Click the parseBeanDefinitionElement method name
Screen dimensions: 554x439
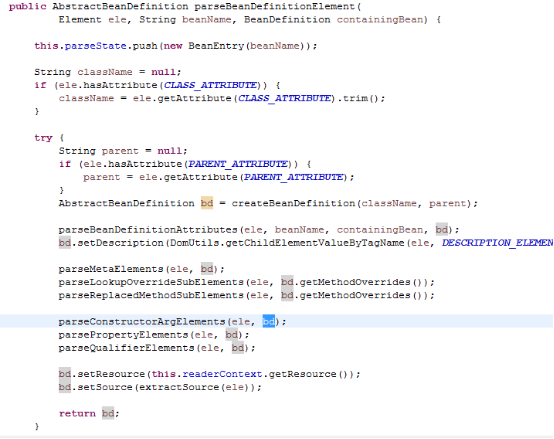coord(274,7)
